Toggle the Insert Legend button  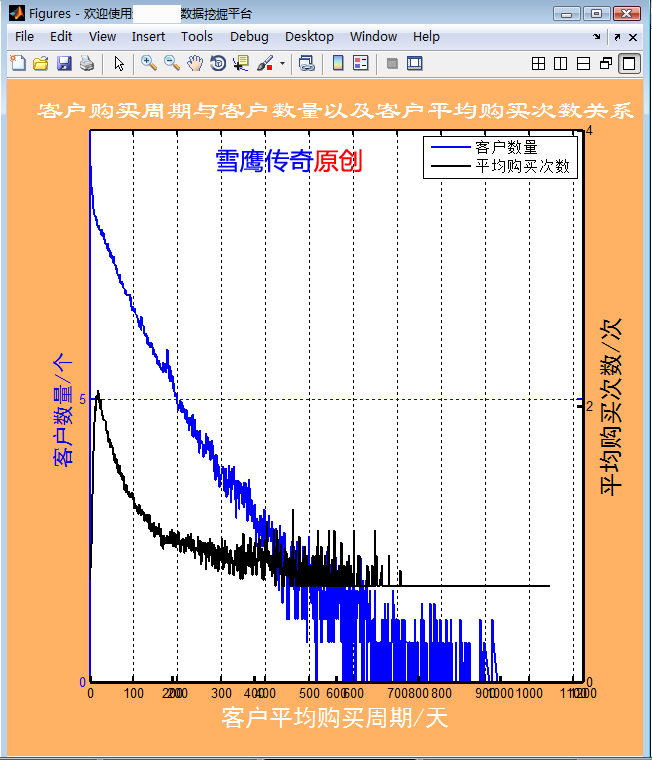[361, 64]
